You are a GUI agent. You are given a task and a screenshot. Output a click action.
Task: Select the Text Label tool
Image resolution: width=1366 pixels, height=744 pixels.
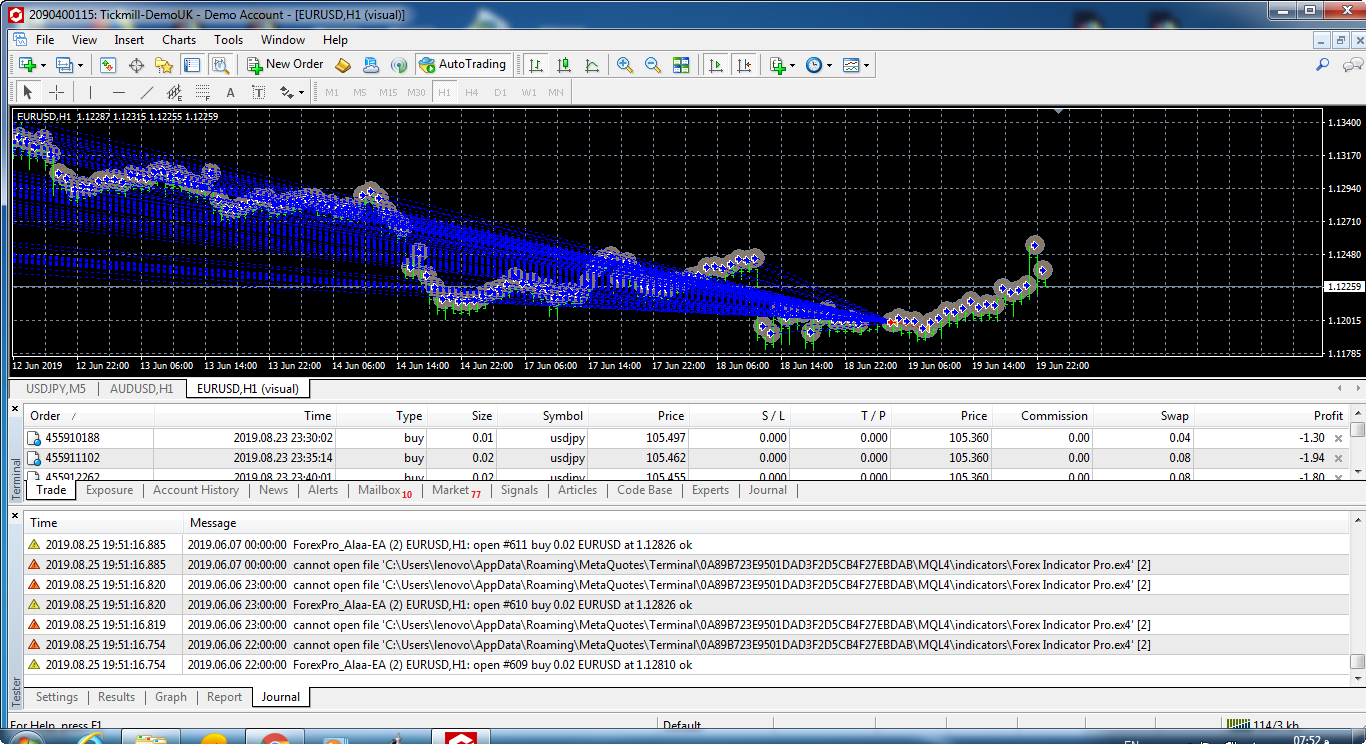258,92
